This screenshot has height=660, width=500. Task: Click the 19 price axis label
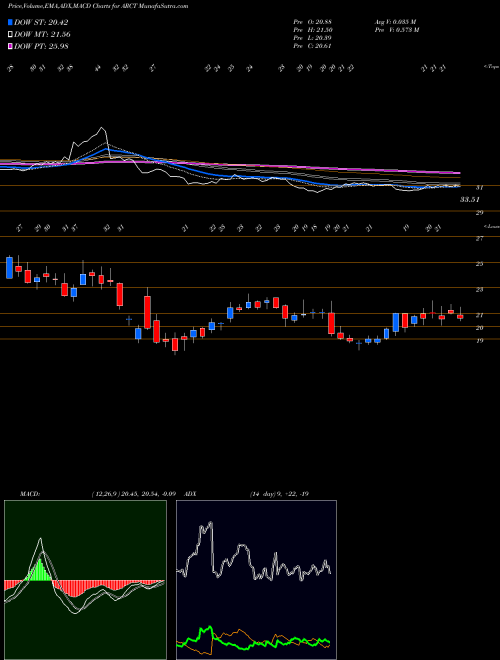tap(479, 340)
